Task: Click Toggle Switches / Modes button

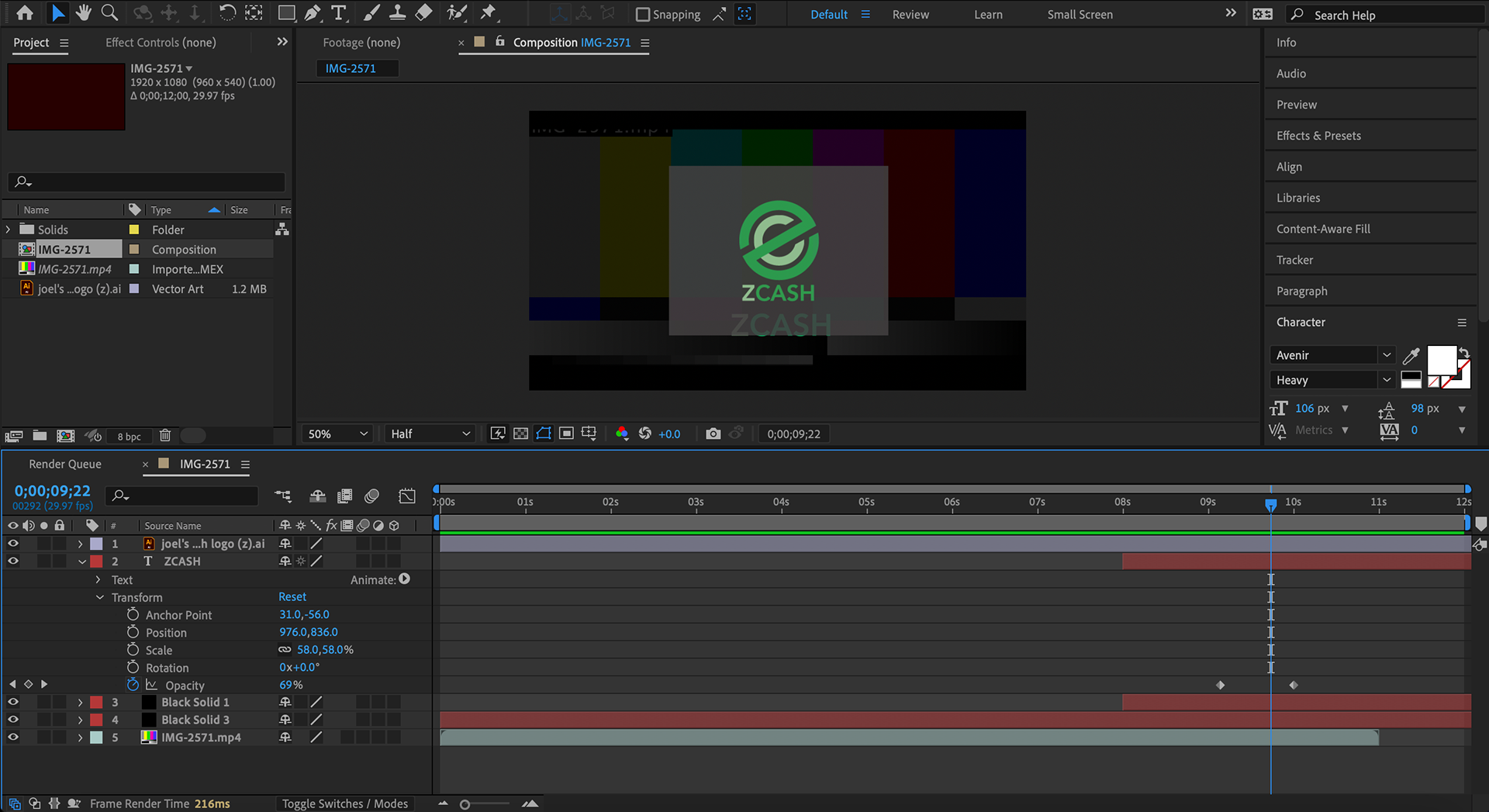Action: pos(344,803)
